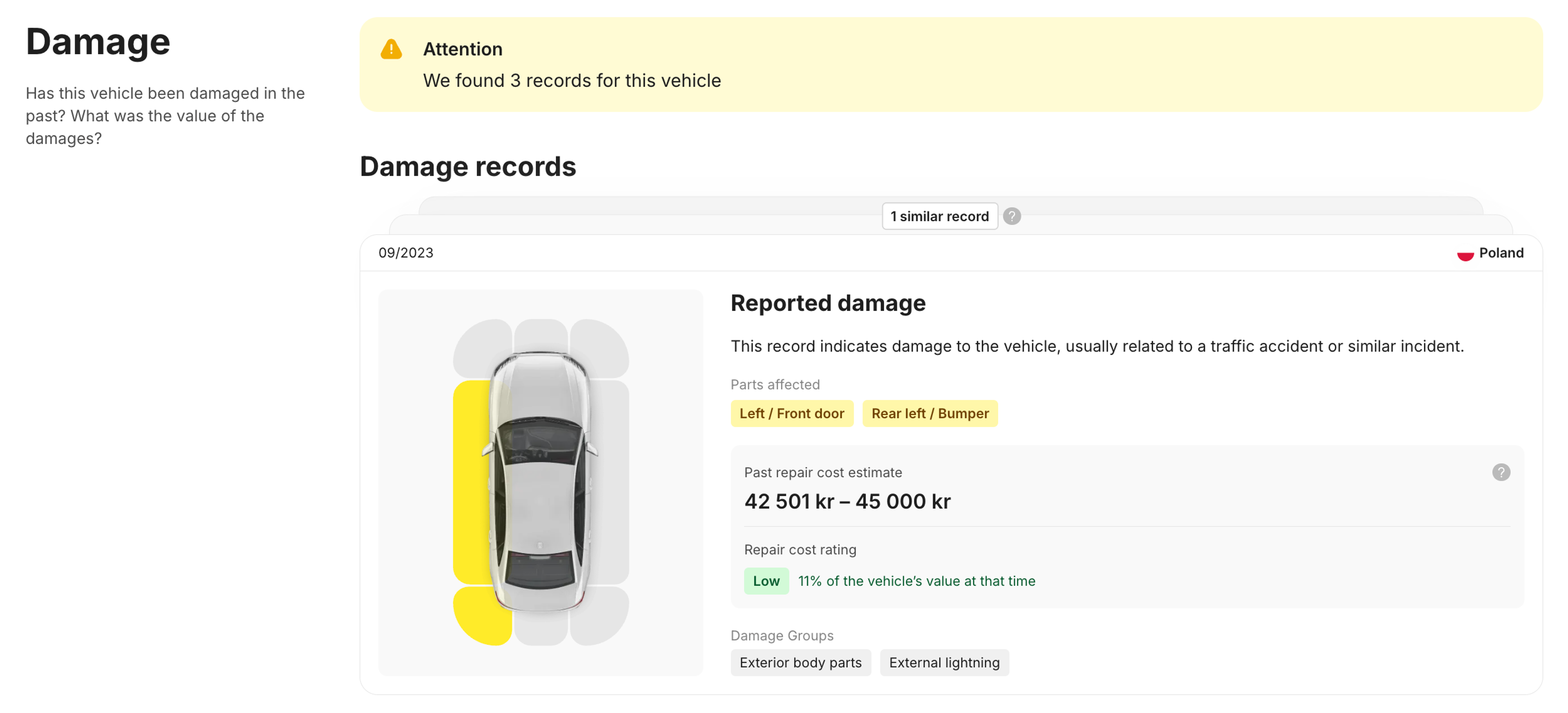Open help icon for repair cost estimate
Screen dimensions: 1568x713
[x=1501, y=472]
